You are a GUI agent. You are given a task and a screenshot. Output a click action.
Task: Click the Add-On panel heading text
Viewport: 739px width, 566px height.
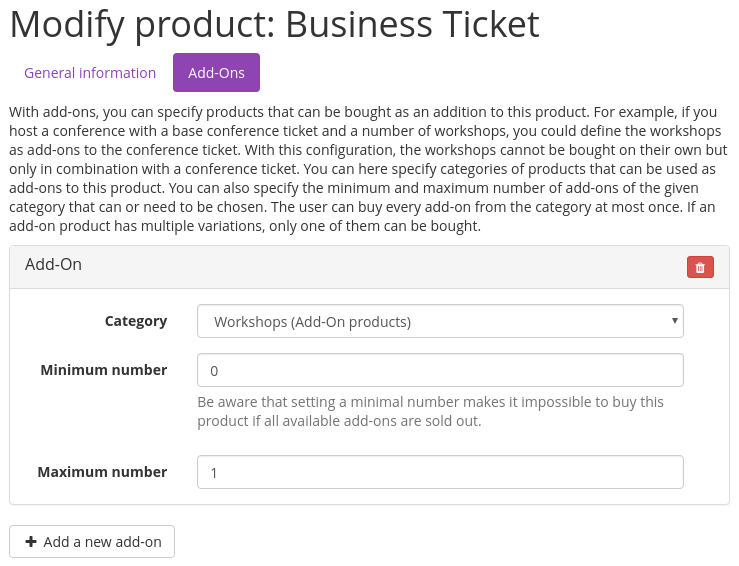pyautogui.click(x=53, y=265)
